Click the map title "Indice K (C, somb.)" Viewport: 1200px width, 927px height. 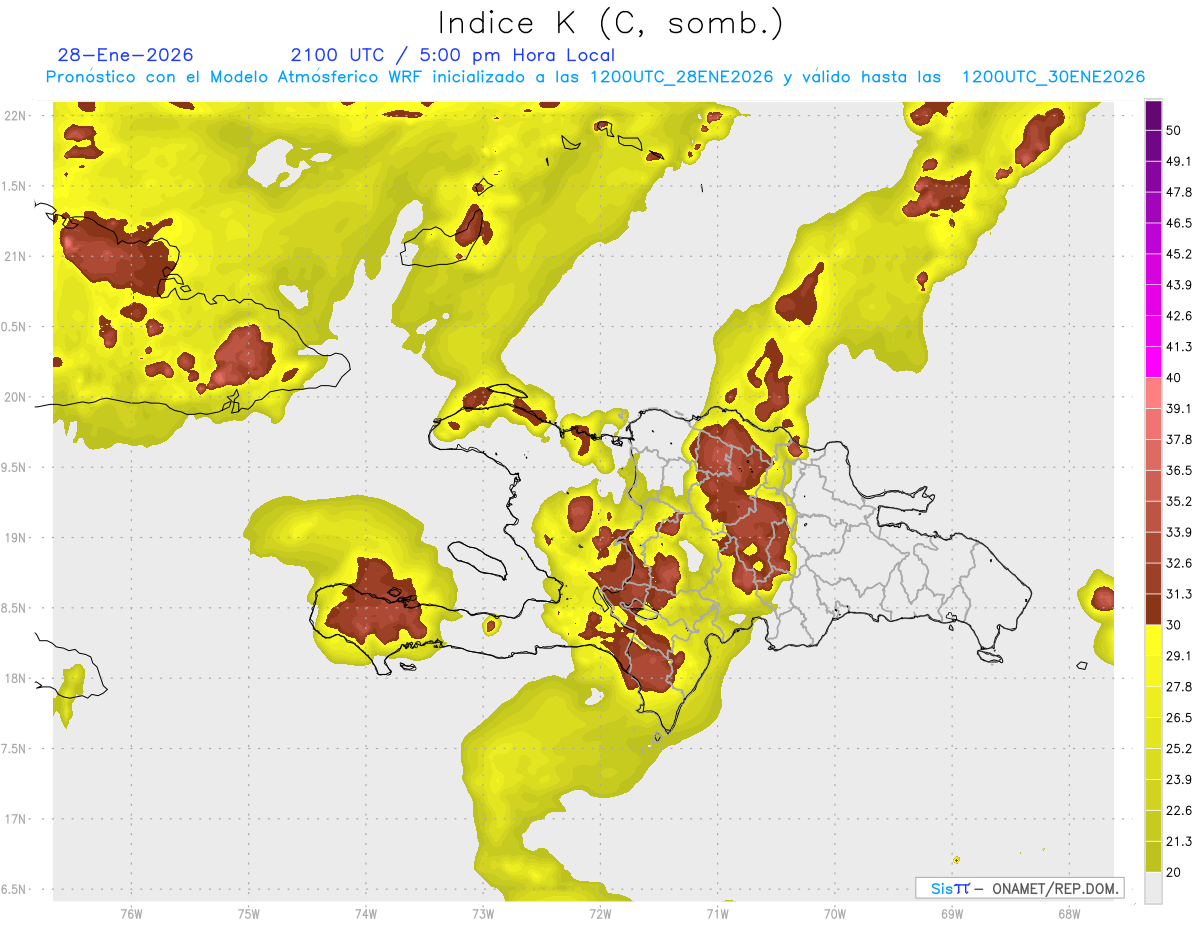coord(610,24)
